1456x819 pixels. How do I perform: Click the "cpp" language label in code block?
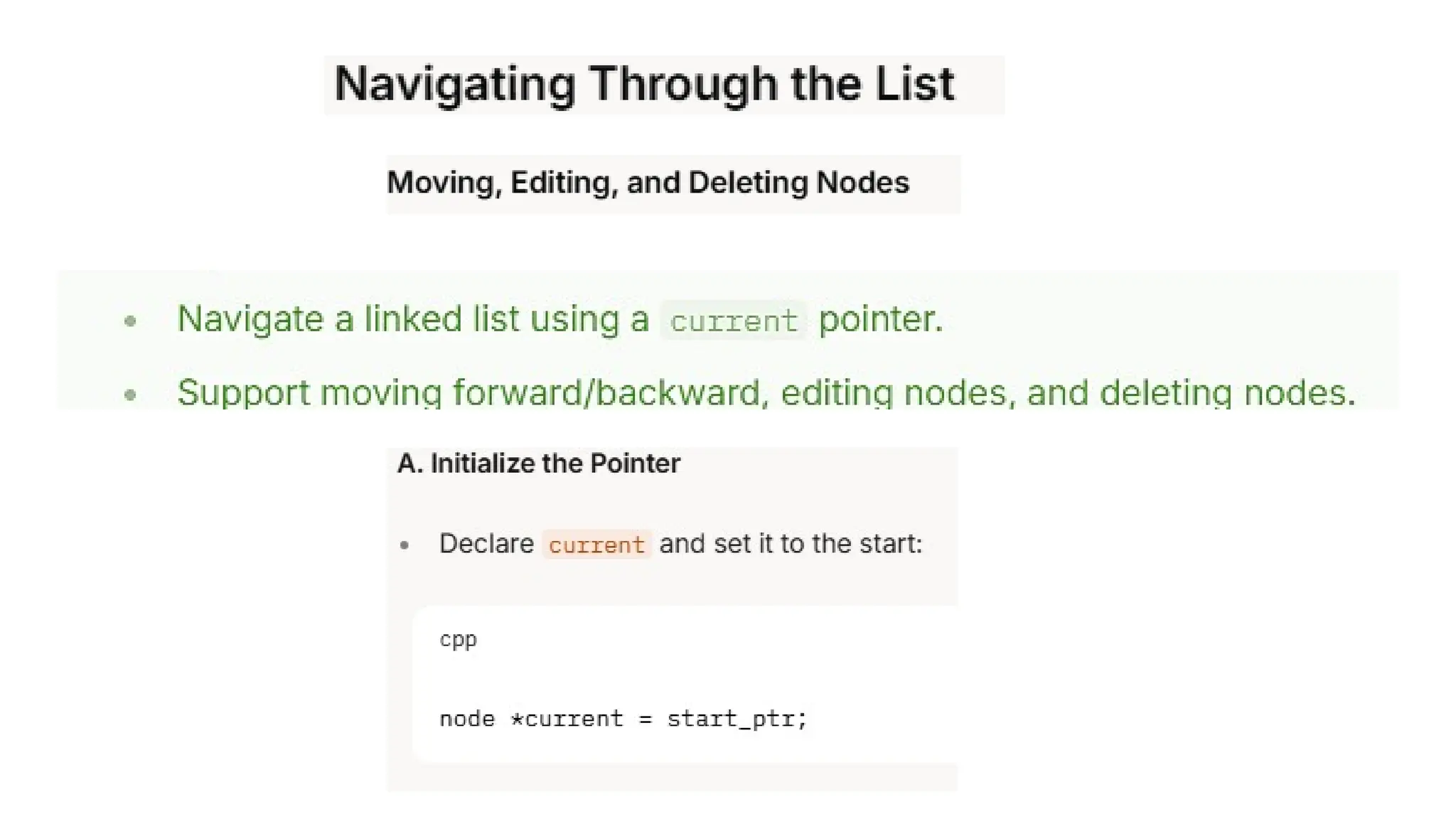coord(458,639)
